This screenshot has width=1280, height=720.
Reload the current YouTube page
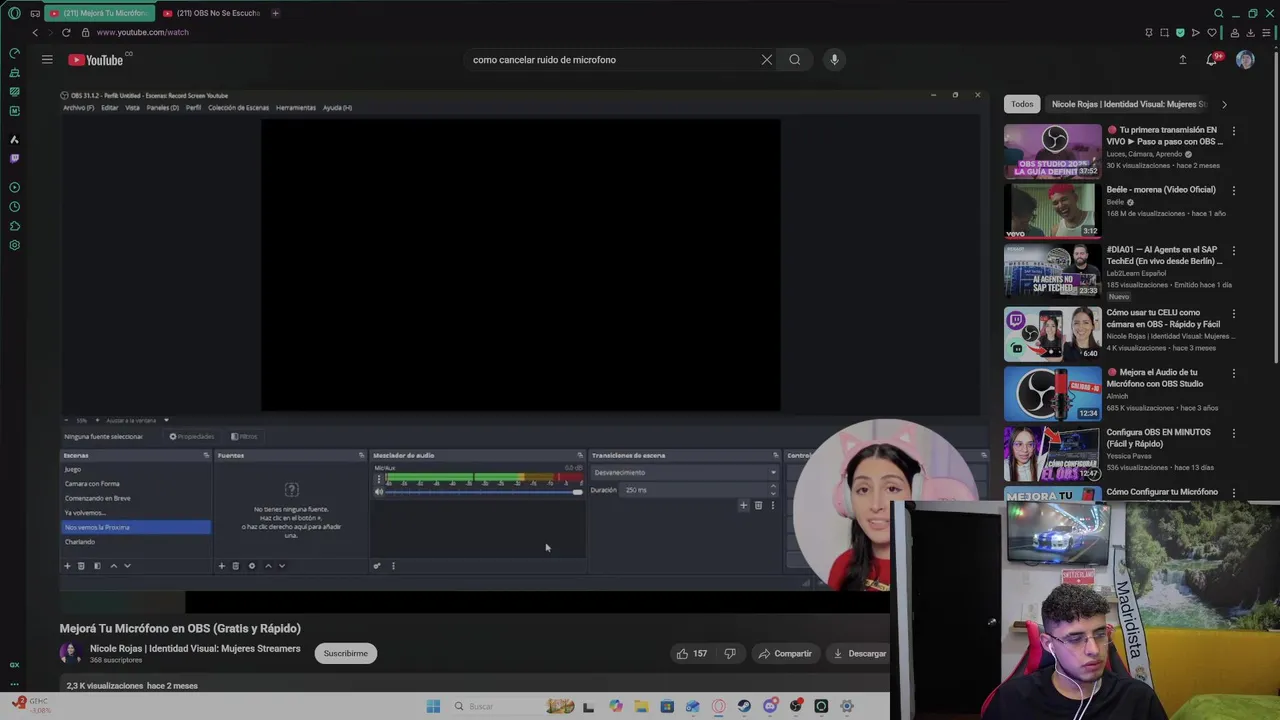(x=66, y=32)
